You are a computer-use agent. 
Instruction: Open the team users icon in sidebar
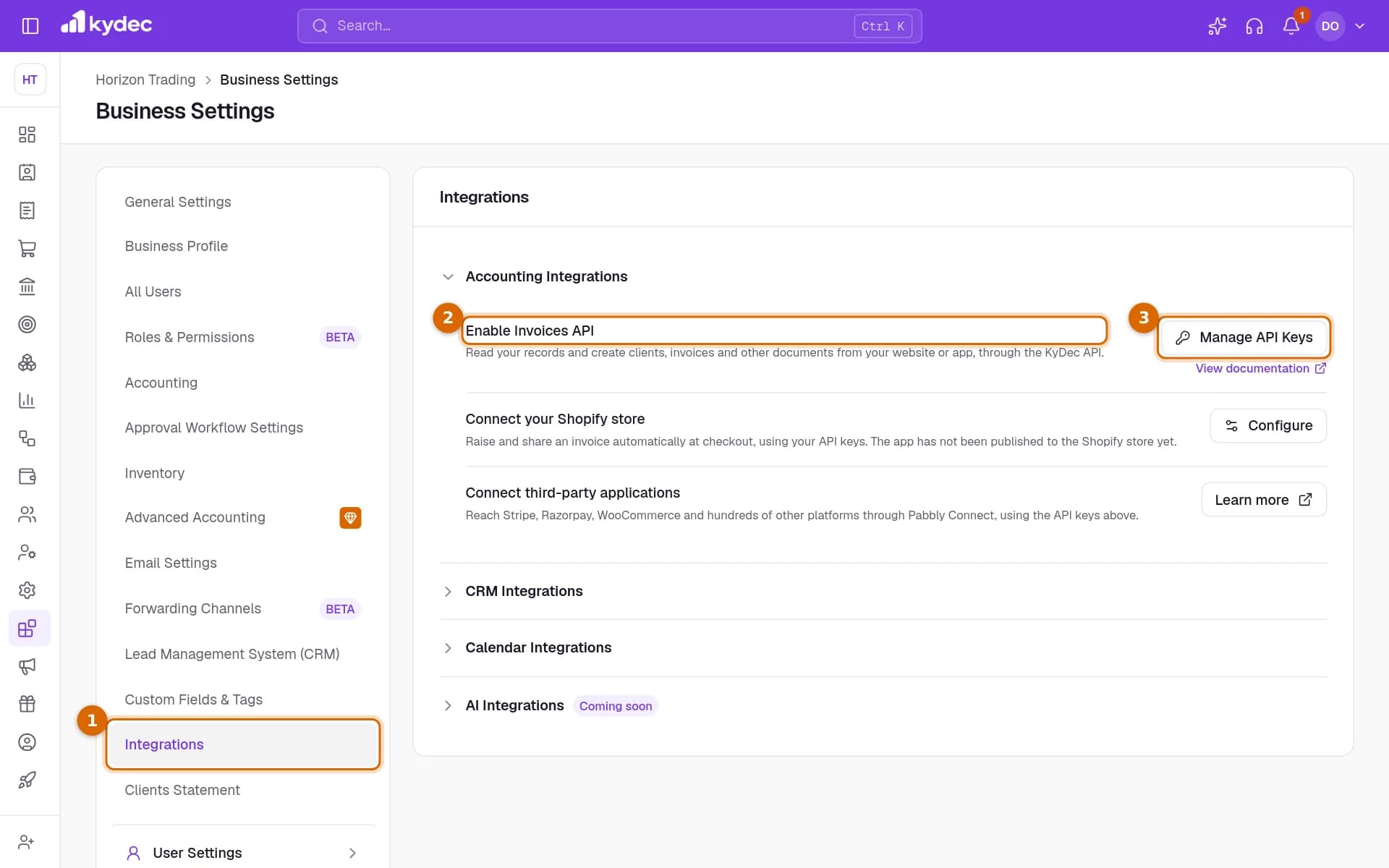(27, 514)
